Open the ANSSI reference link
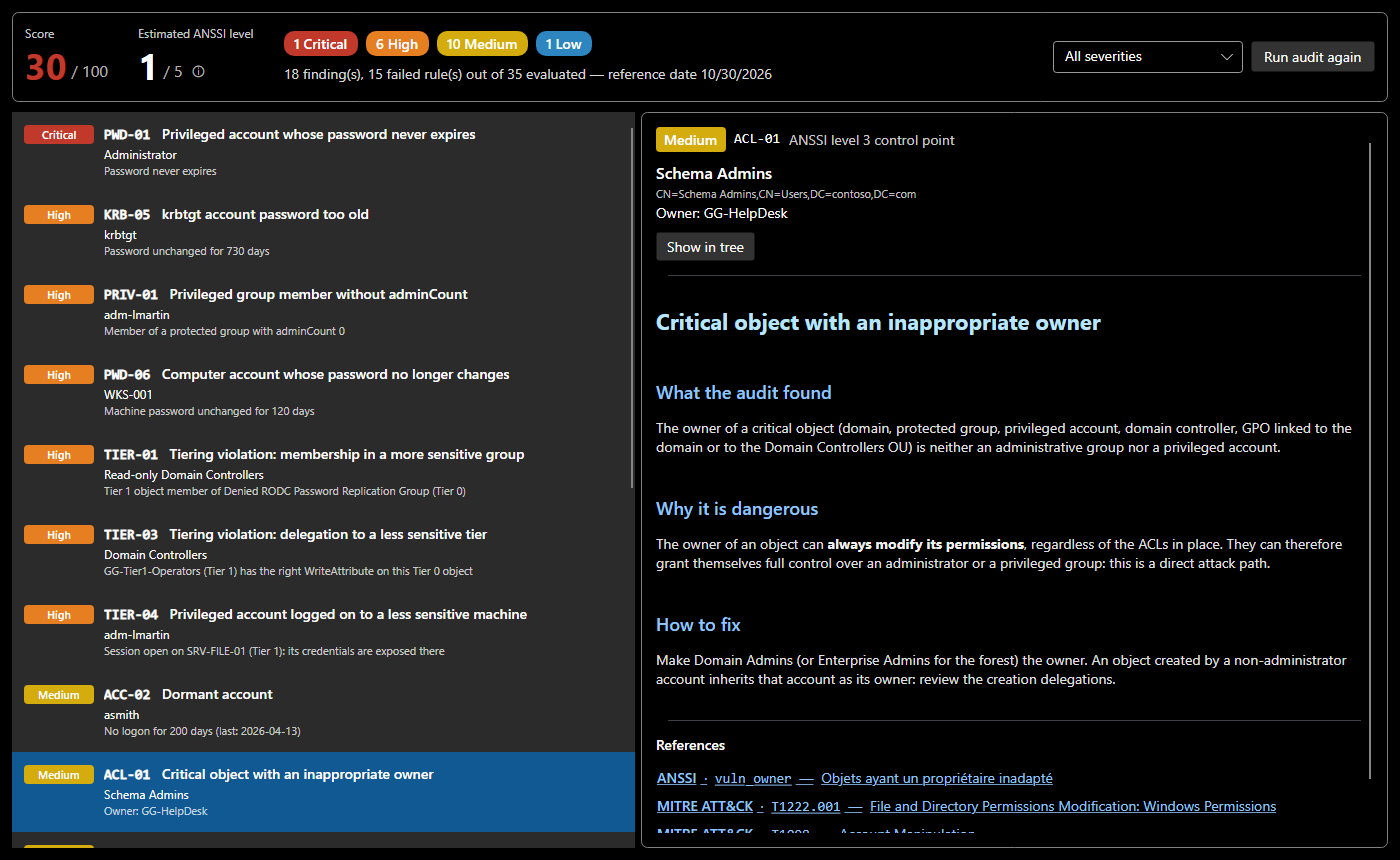The image size is (1400, 860). point(676,778)
